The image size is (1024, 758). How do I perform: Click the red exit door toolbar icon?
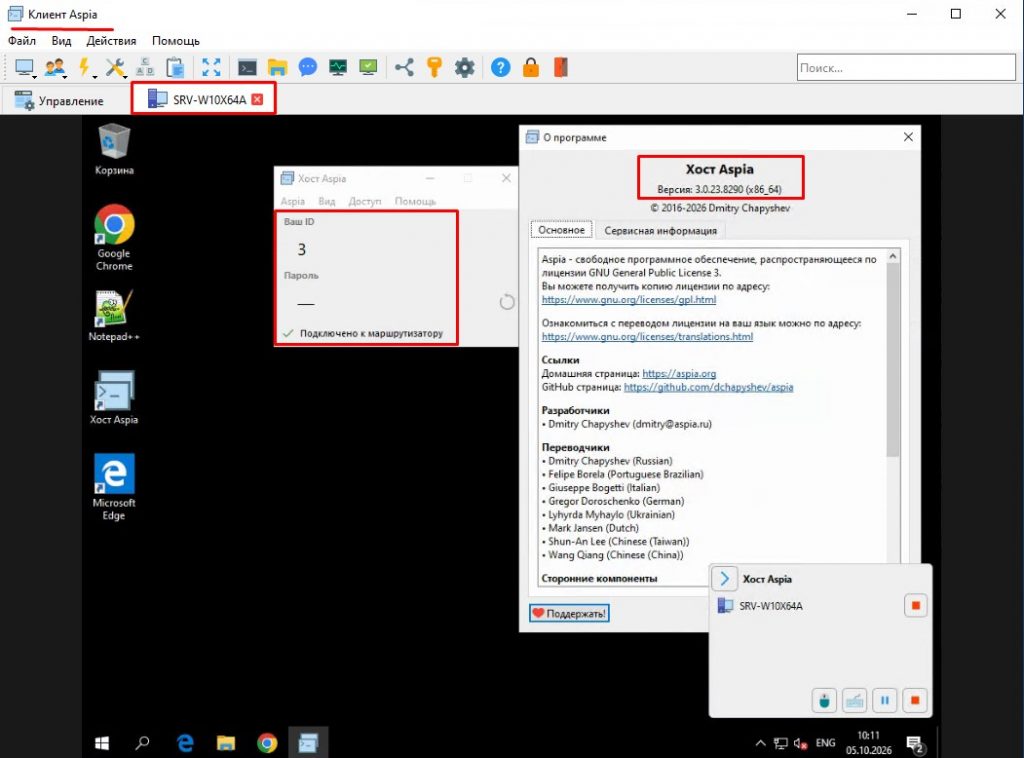tap(561, 67)
